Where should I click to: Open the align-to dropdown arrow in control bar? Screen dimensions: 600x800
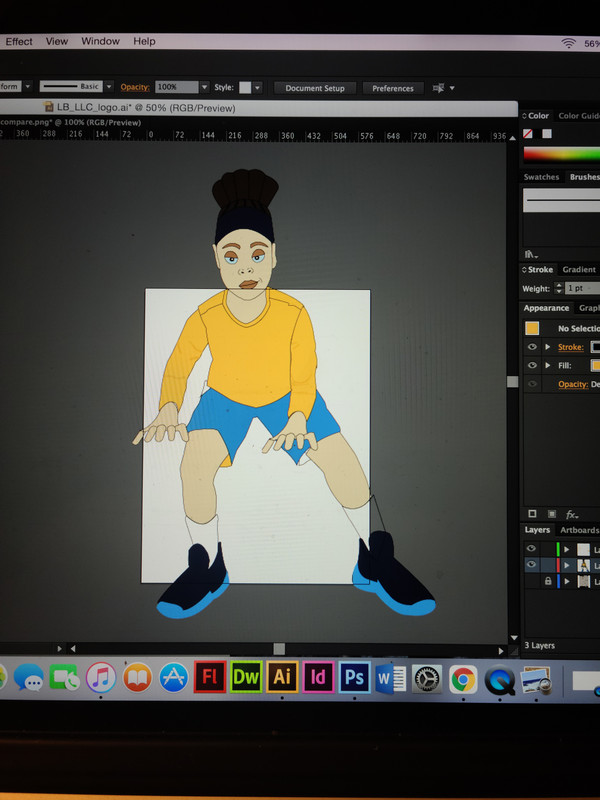tap(452, 88)
